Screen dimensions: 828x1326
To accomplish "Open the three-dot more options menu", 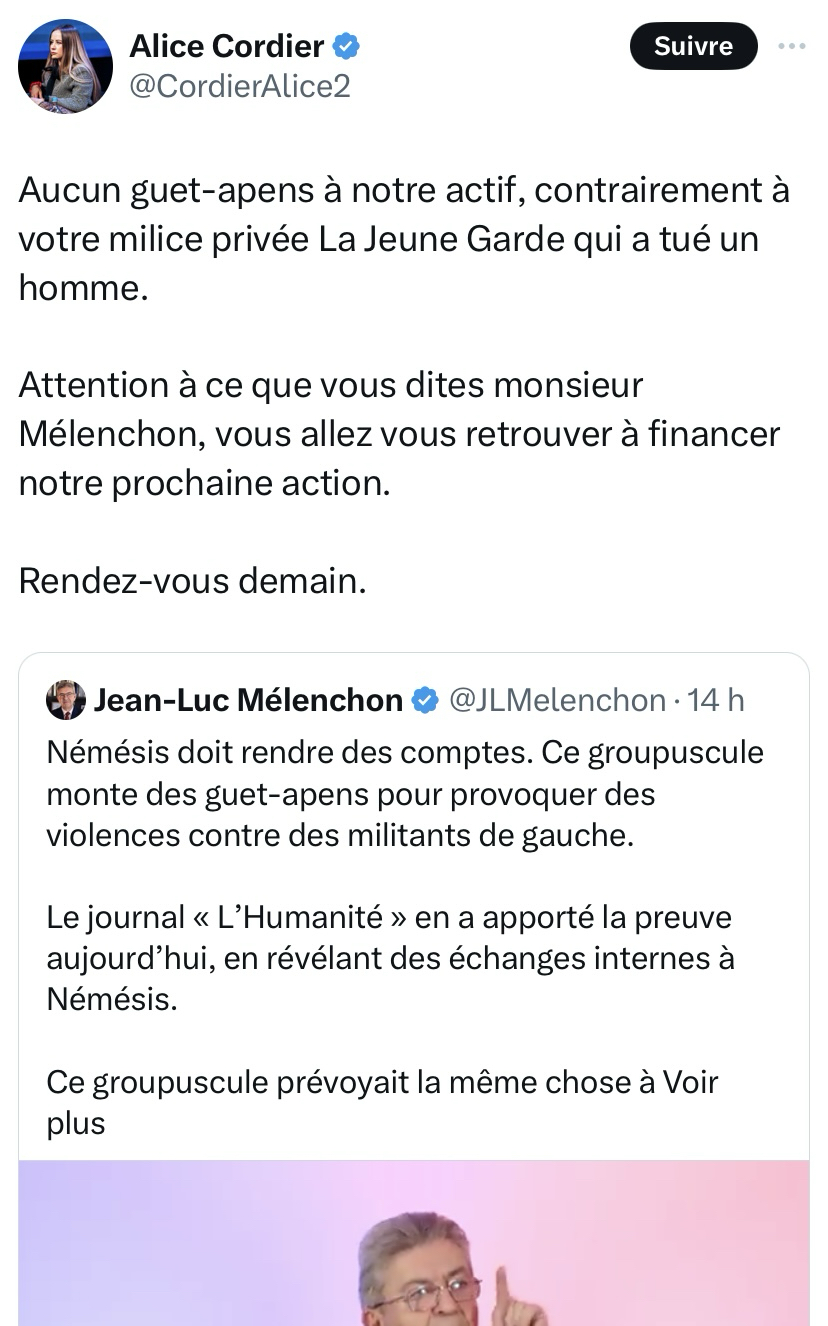I will (791, 46).
